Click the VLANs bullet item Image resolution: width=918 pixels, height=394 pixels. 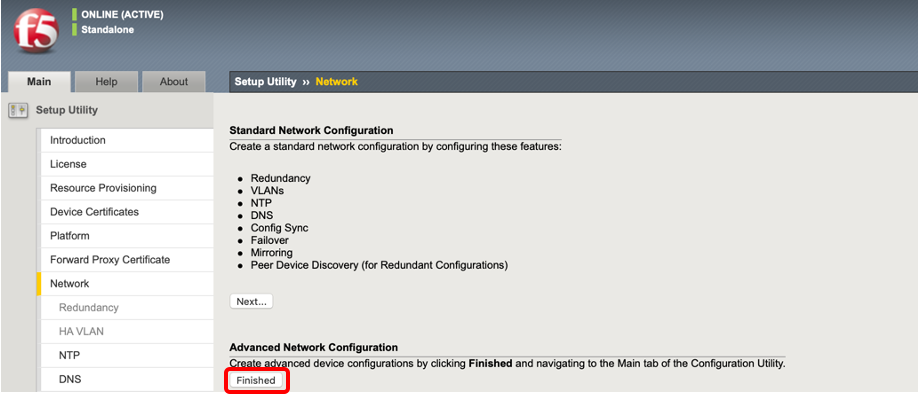267,190
